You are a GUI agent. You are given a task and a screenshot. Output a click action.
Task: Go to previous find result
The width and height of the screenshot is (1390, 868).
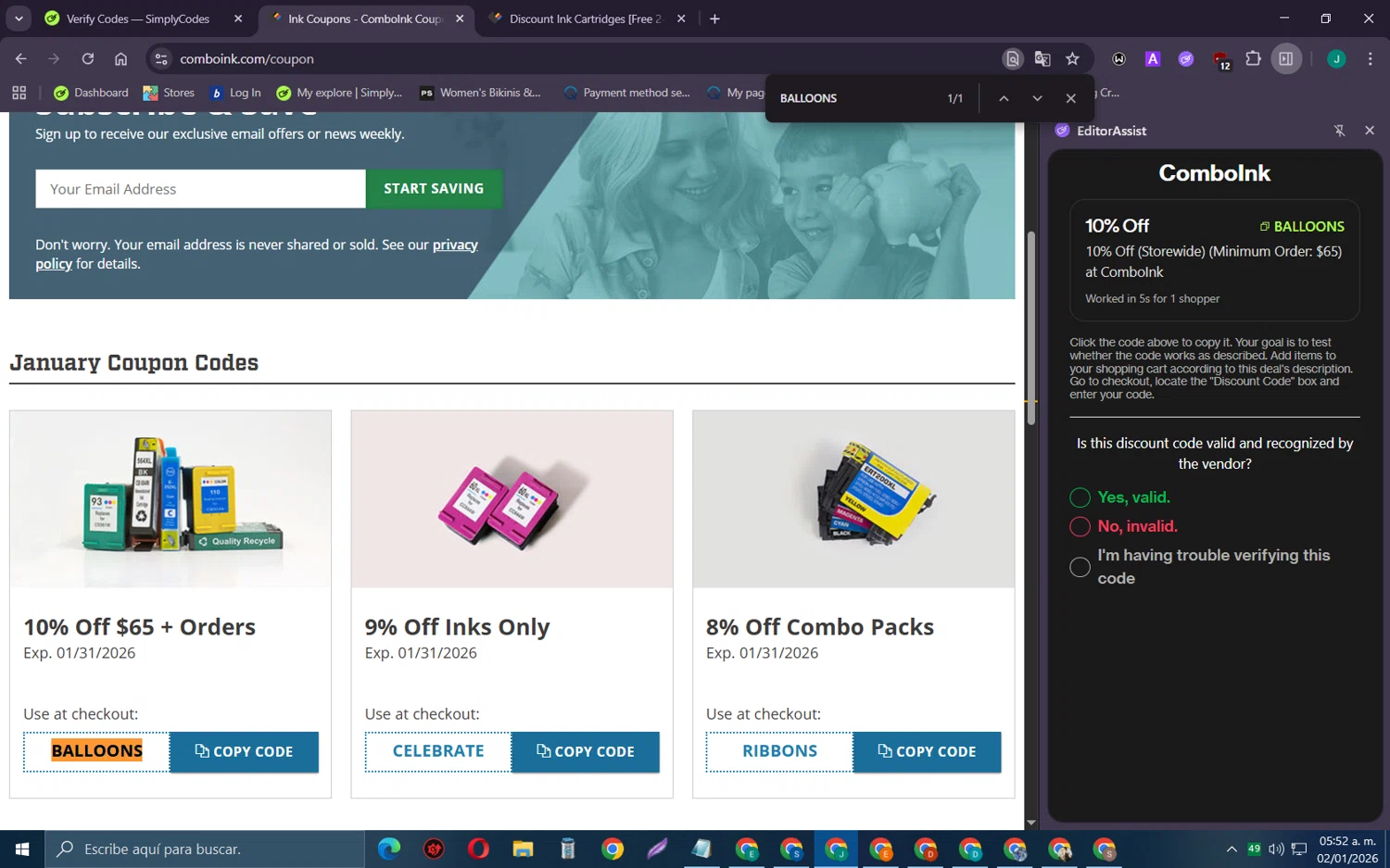point(1004,98)
